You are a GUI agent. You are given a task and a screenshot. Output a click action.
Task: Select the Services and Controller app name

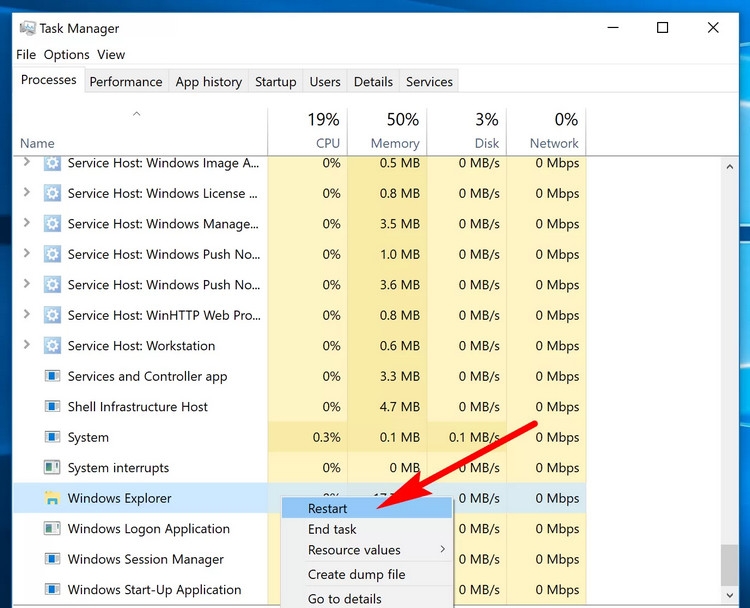point(147,376)
